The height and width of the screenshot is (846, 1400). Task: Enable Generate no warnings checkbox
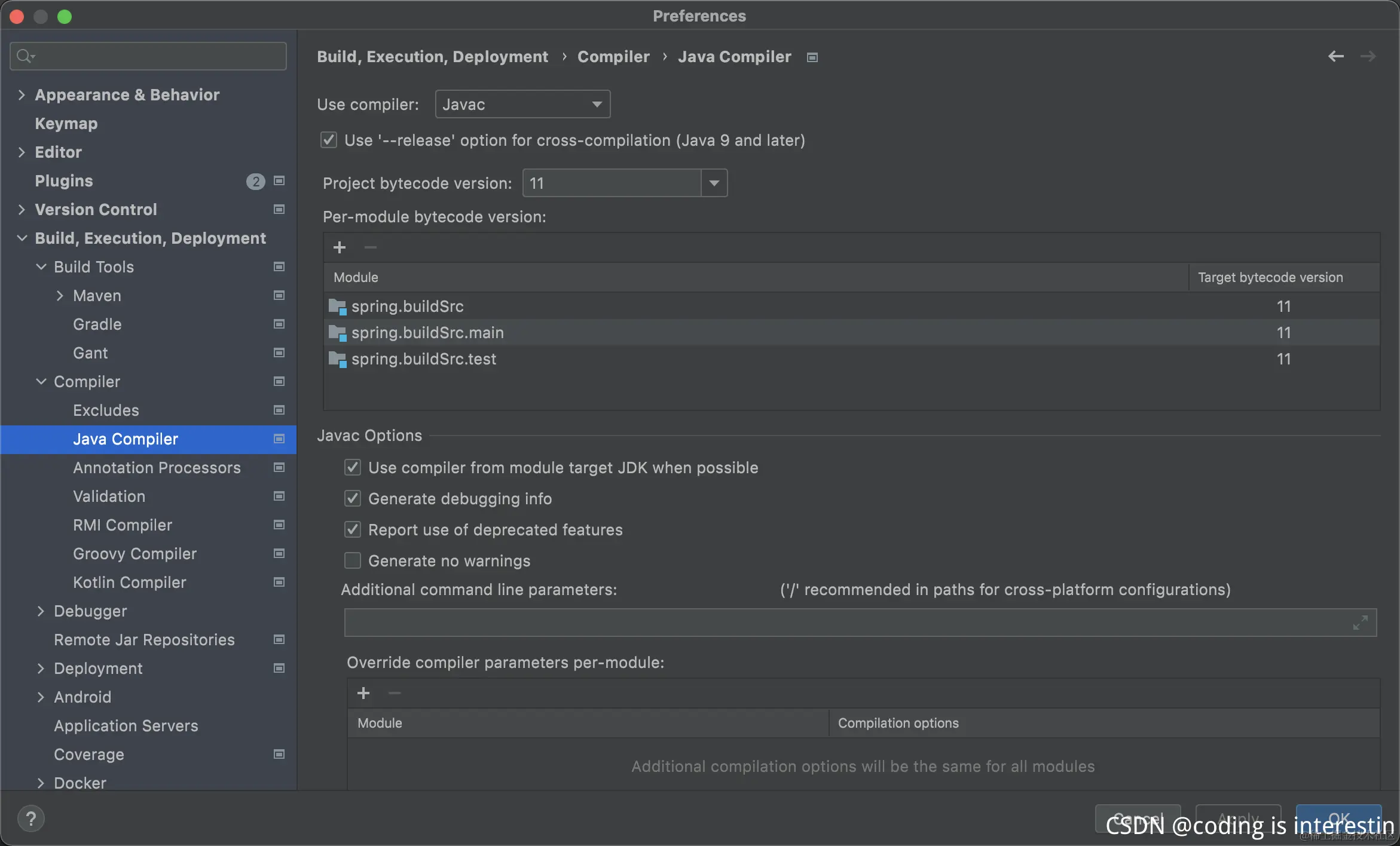[x=353, y=560]
